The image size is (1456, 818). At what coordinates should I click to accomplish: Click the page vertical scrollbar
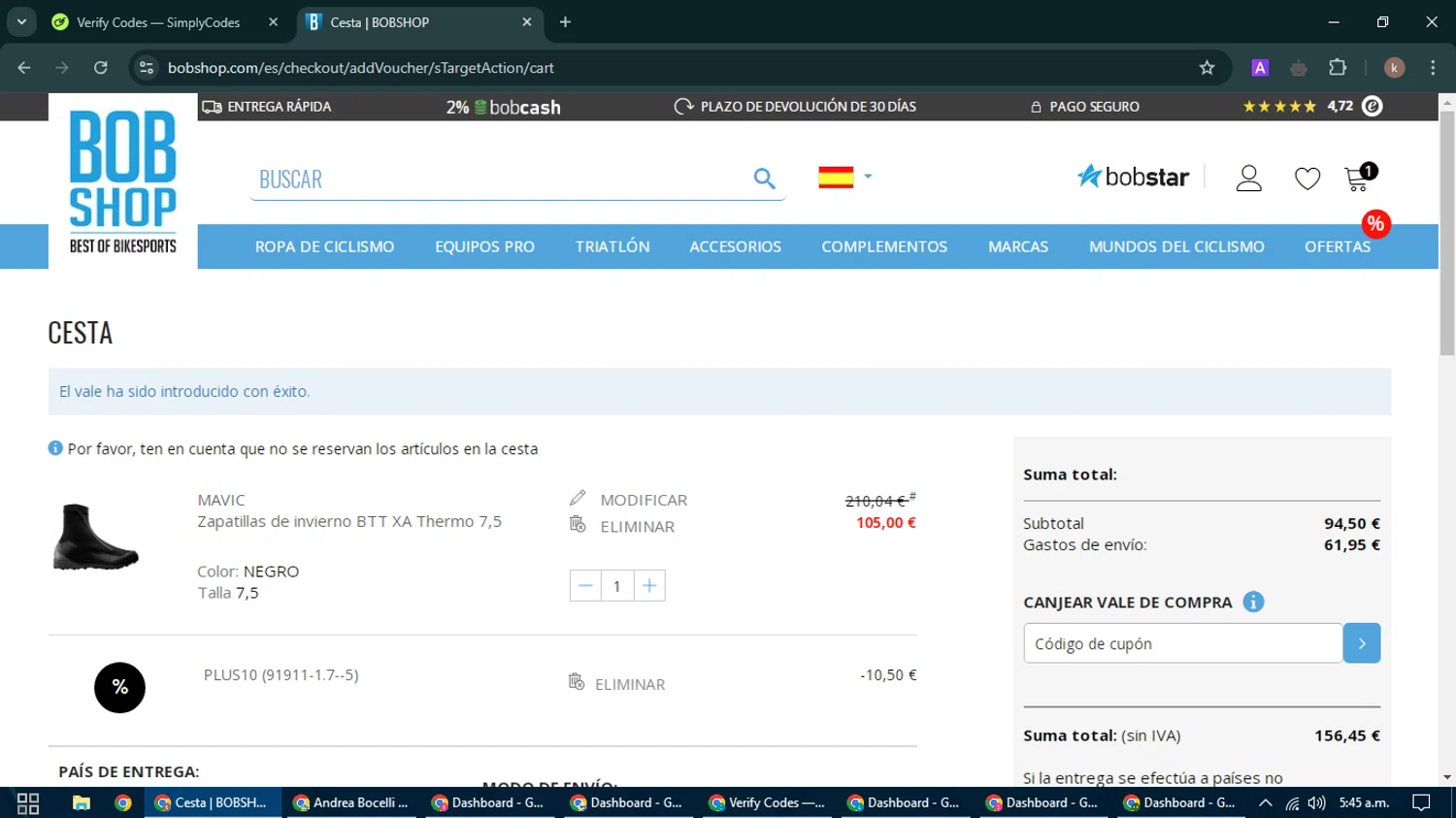tap(1447, 233)
